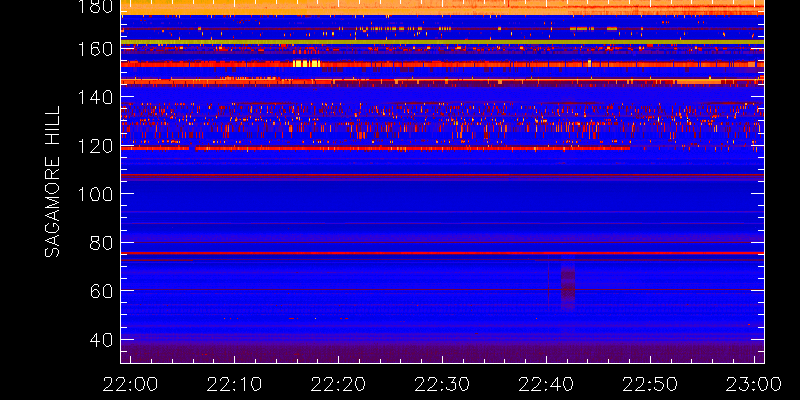Image resolution: width=800 pixels, height=400 pixels.
Task: Click the 22:30 time axis label
Action: [442, 383]
